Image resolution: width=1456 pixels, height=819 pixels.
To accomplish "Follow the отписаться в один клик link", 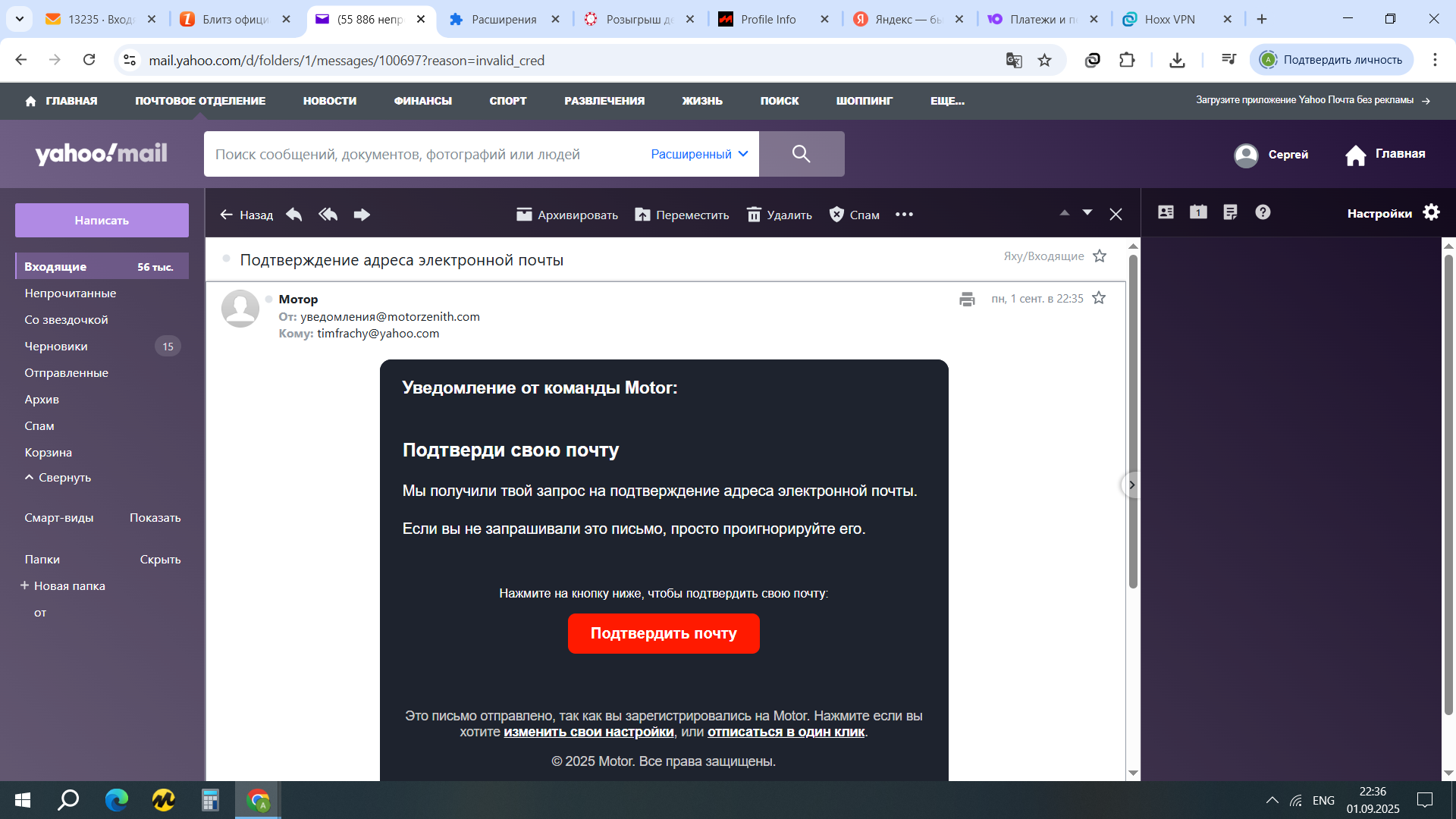I will [786, 732].
